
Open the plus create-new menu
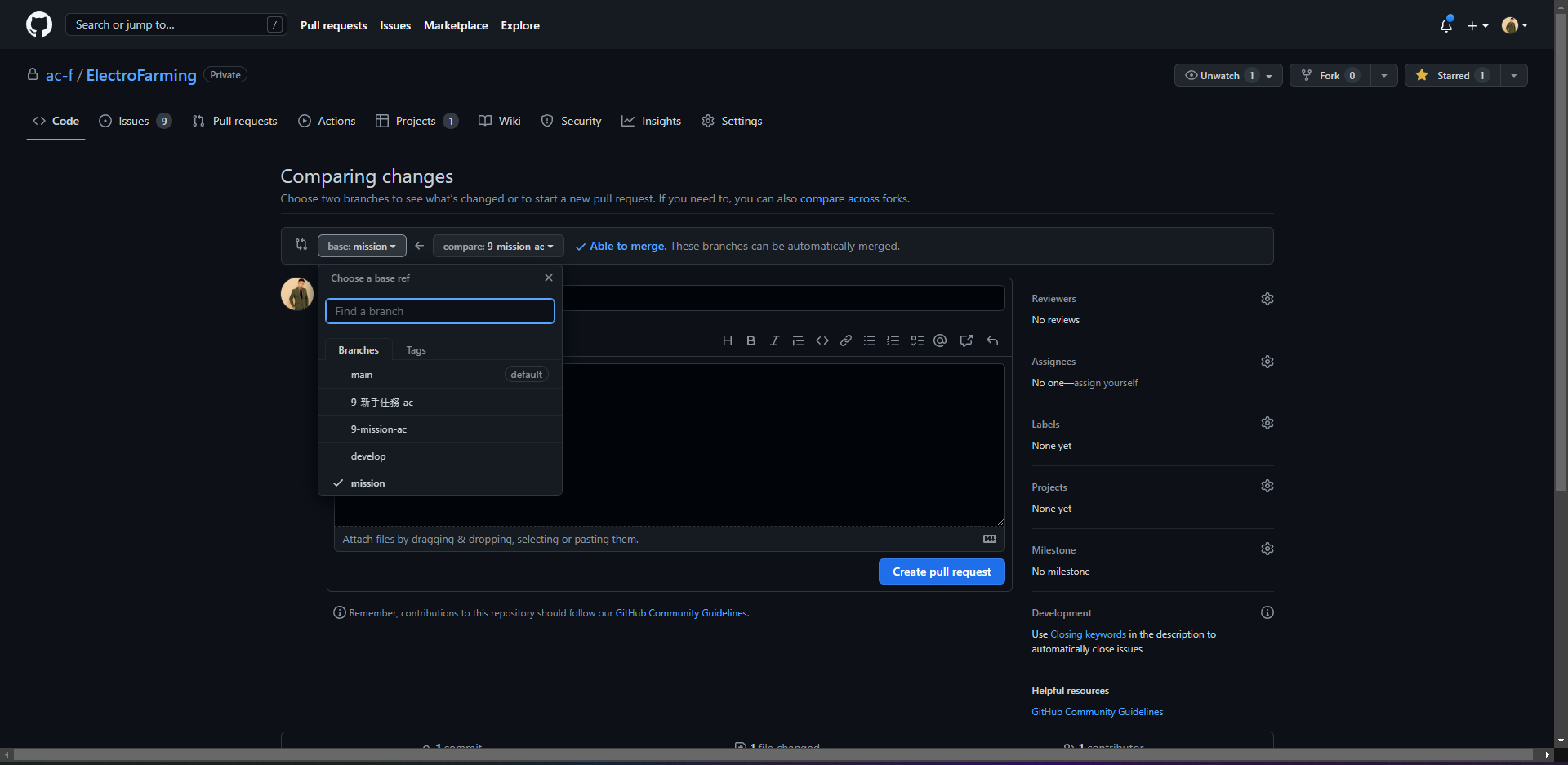(x=1477, y=25)
